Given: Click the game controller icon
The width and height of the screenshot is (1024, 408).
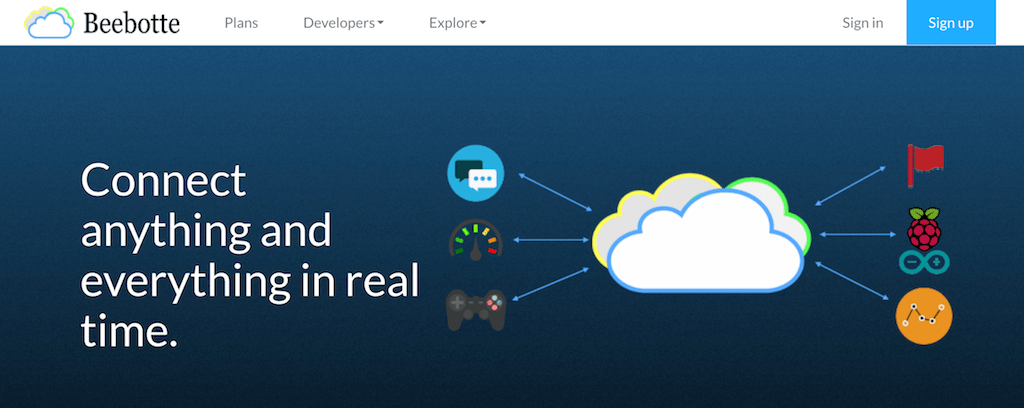Looking at the screenshot, I should click(x=475, y=309).
